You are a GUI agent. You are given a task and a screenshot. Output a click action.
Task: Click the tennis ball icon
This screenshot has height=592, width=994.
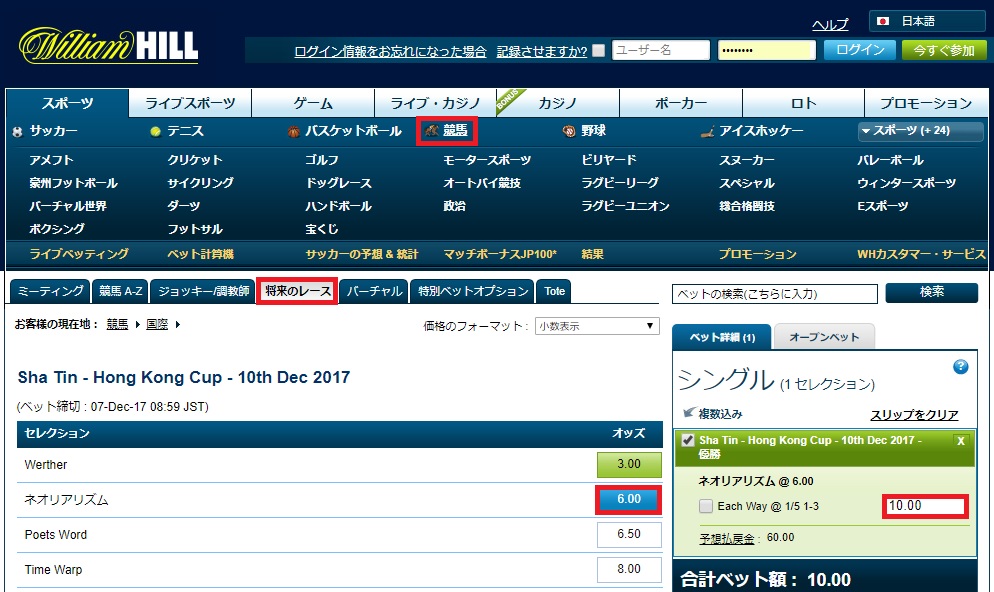155,132
